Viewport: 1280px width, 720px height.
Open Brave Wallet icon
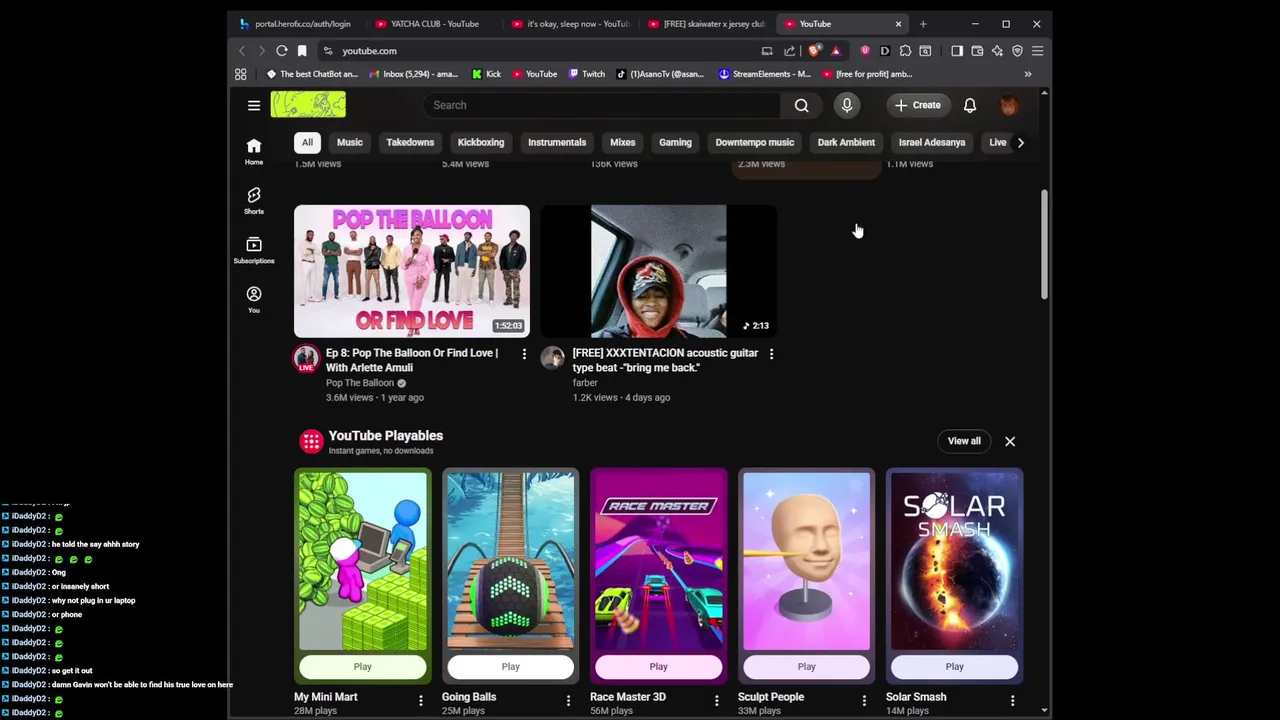point(977,51)
